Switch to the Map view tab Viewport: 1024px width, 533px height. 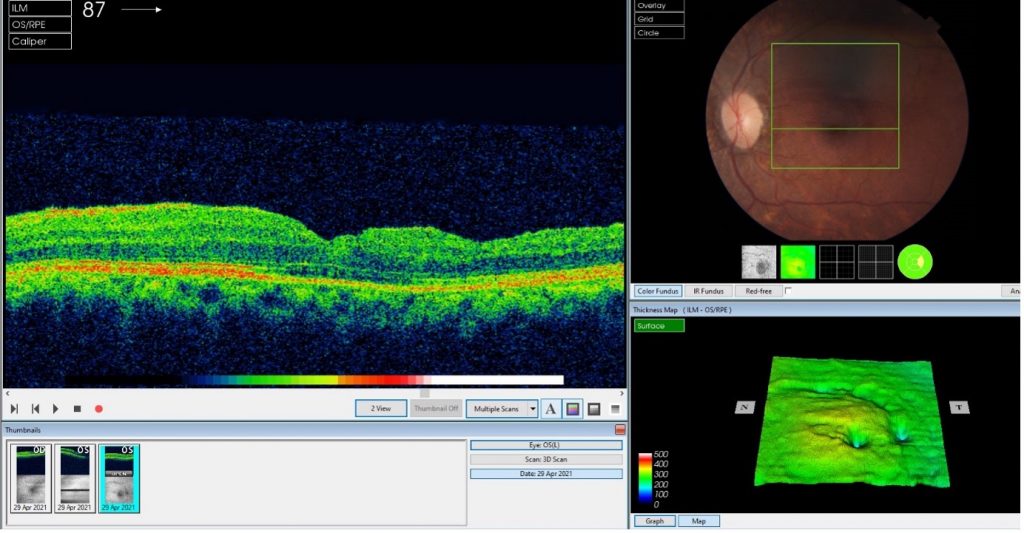pyautogui.click(x=698, y=521)
